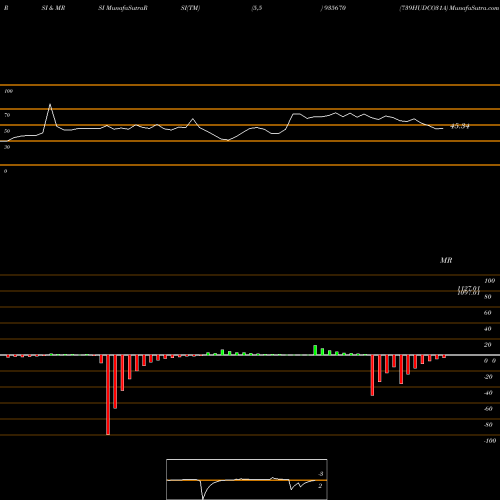The width and height of the screenshot is (500, 500).
Task: Click the -60 label on the MR axis
Action: [x=488, y=409]
